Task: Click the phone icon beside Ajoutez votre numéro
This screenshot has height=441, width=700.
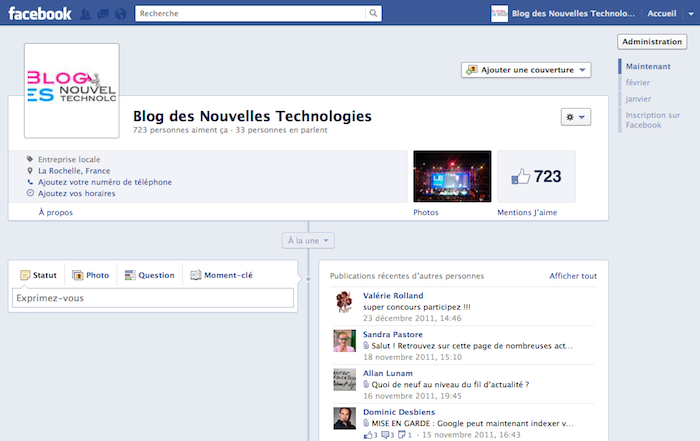Action: tap(30, 182)
